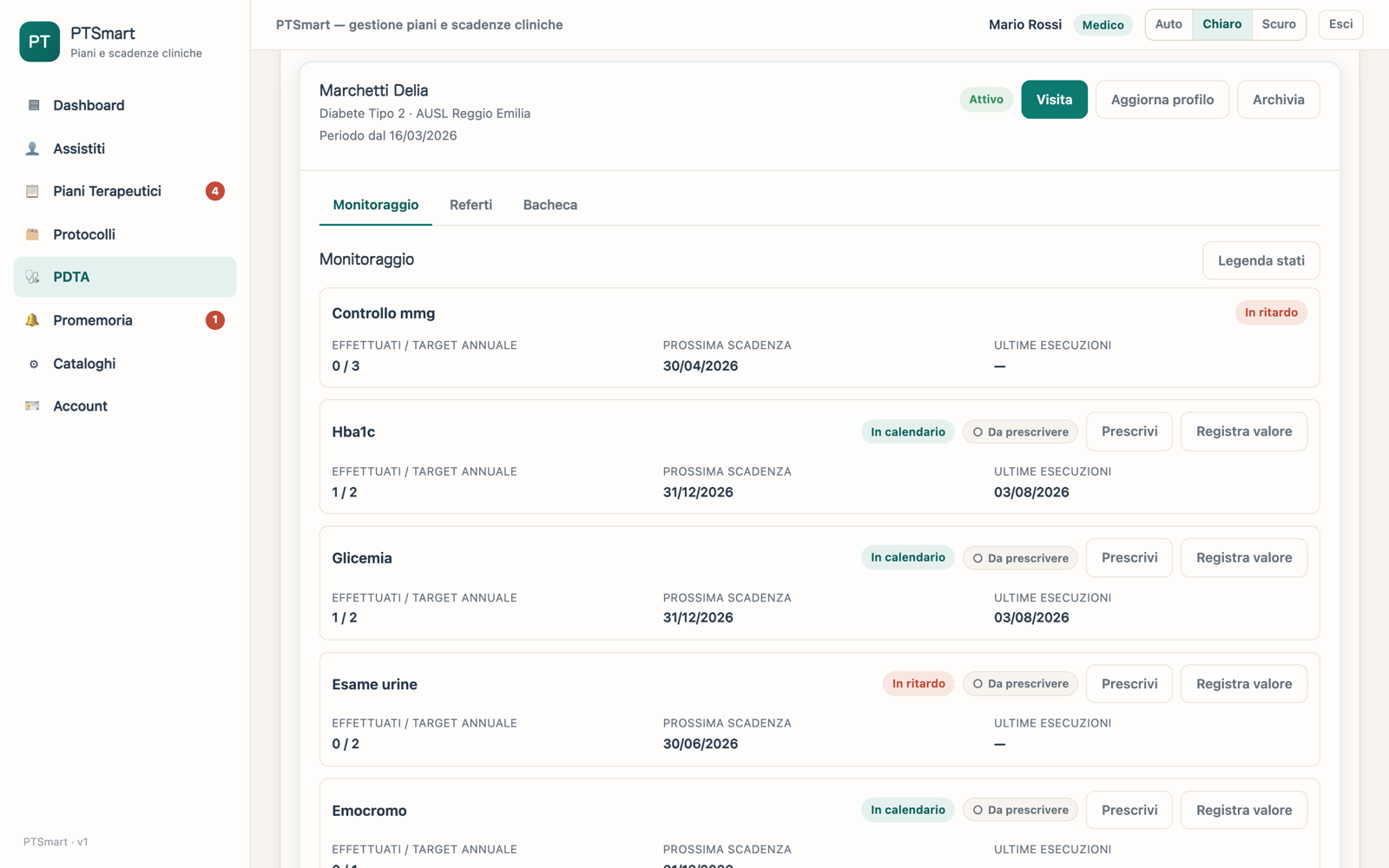Click Registra valore for Hba1c
The image size is (1389, 868).
1244,431
